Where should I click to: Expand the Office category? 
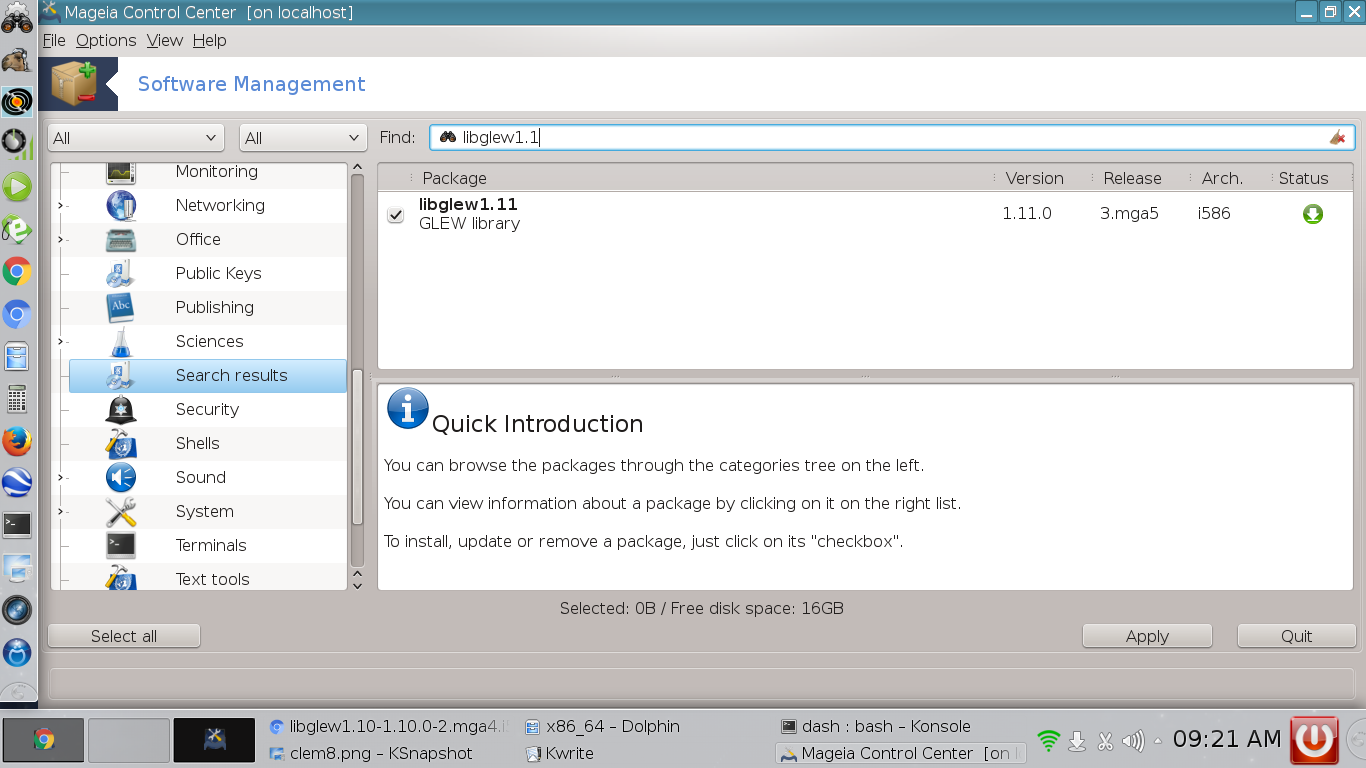(x=60, y=240)
